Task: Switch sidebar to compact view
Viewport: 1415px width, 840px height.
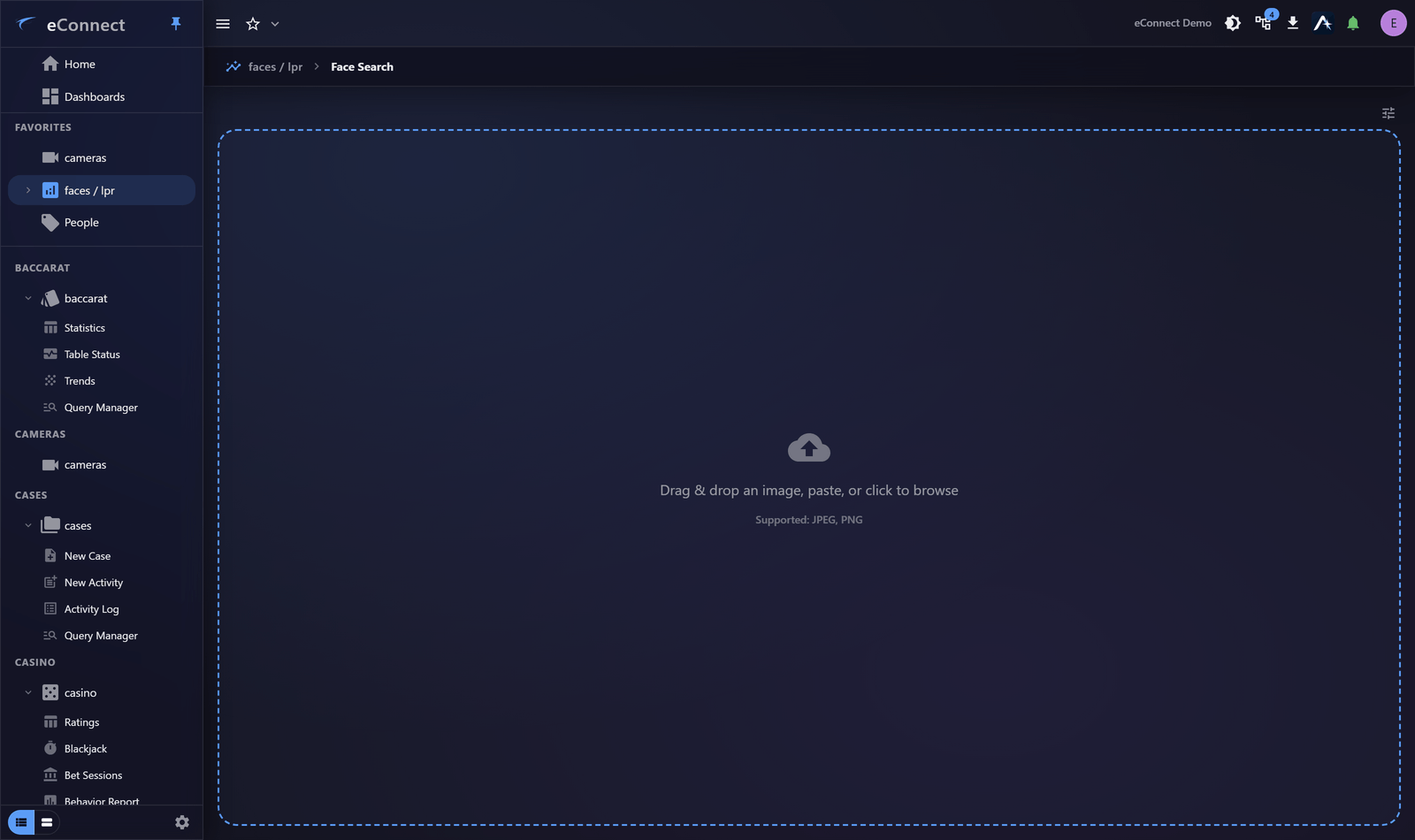Action: [47, 822]
